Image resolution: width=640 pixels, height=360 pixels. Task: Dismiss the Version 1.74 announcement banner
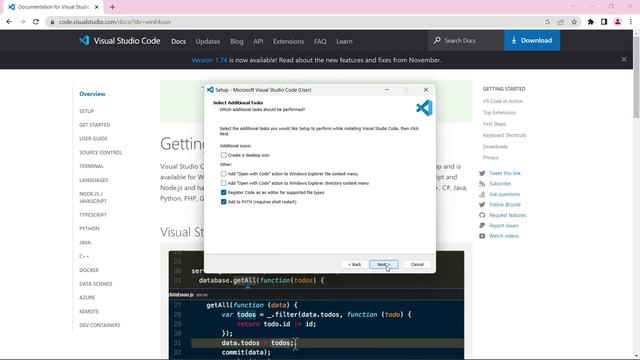(x=624, y=60)
